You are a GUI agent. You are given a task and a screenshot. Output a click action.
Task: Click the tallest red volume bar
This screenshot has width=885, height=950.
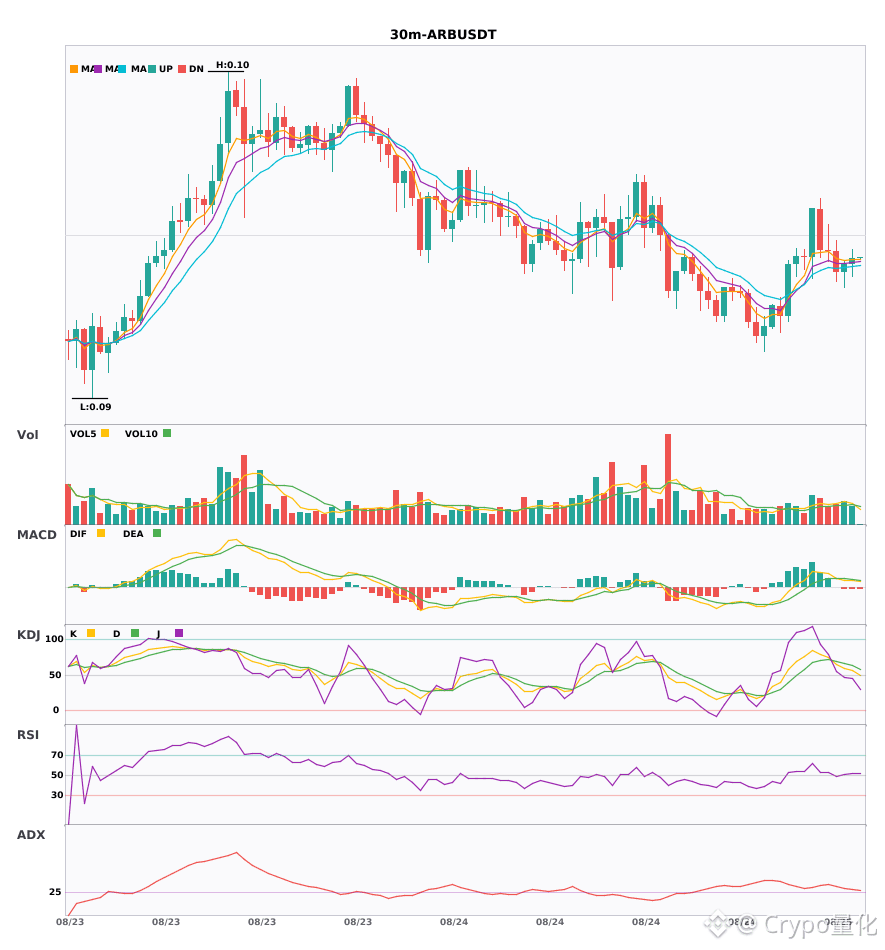point(668,479)
